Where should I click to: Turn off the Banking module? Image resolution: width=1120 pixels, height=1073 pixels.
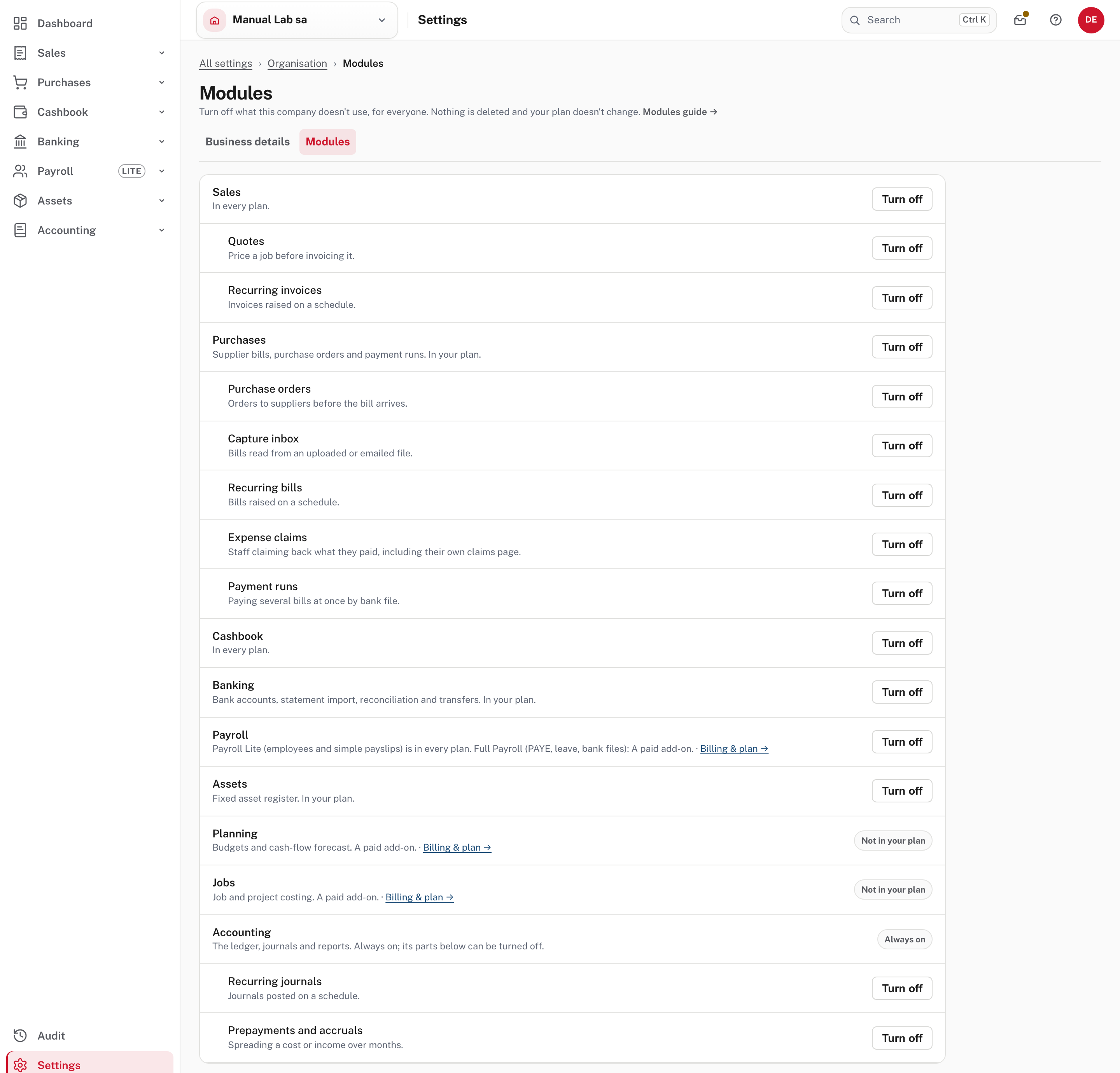coord(902,692)
